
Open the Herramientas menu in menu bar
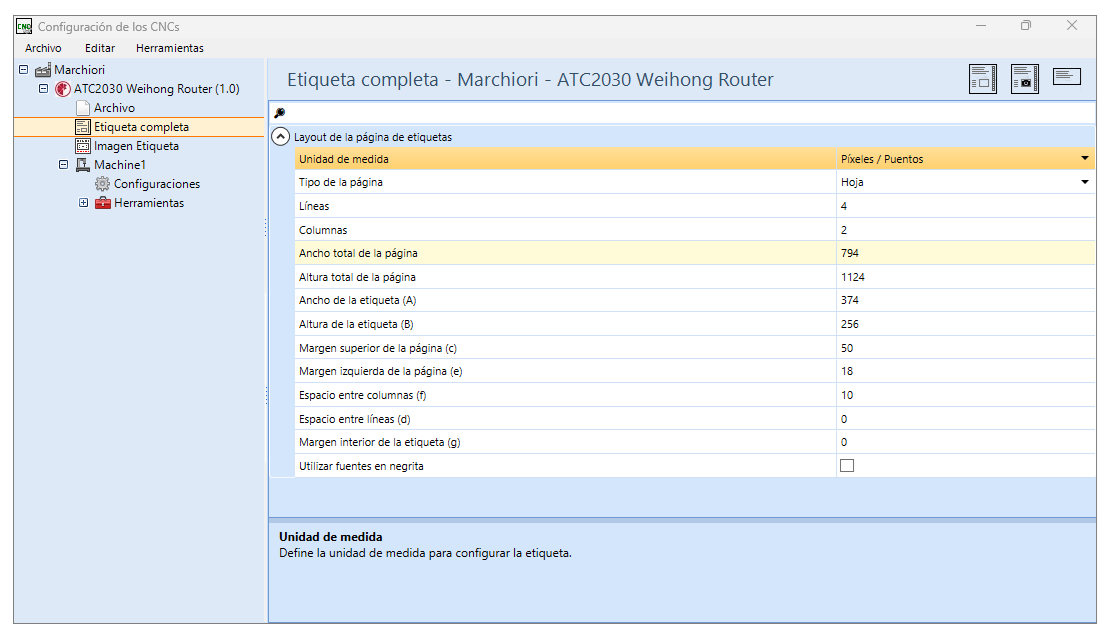click(169, 48)
